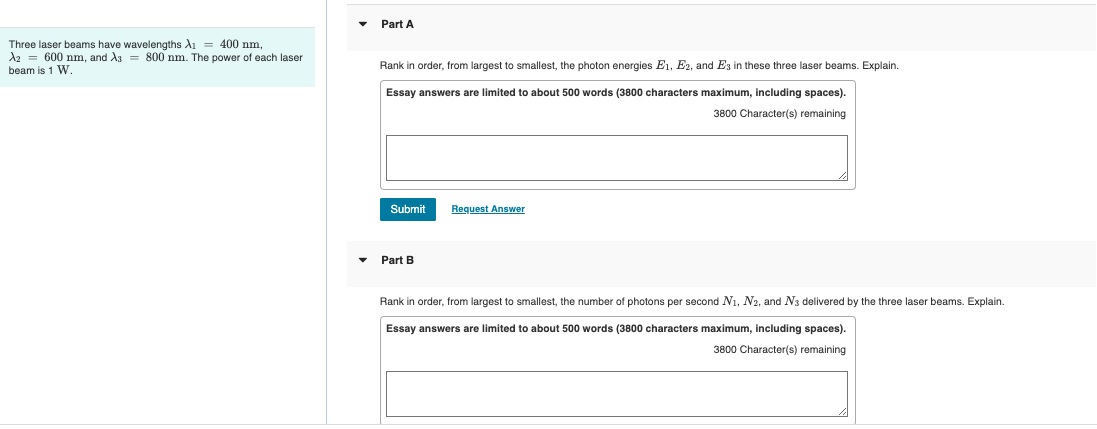Click the photon energies ranking question text
This screenshot has width=1097, height=429.
(639, 66)
